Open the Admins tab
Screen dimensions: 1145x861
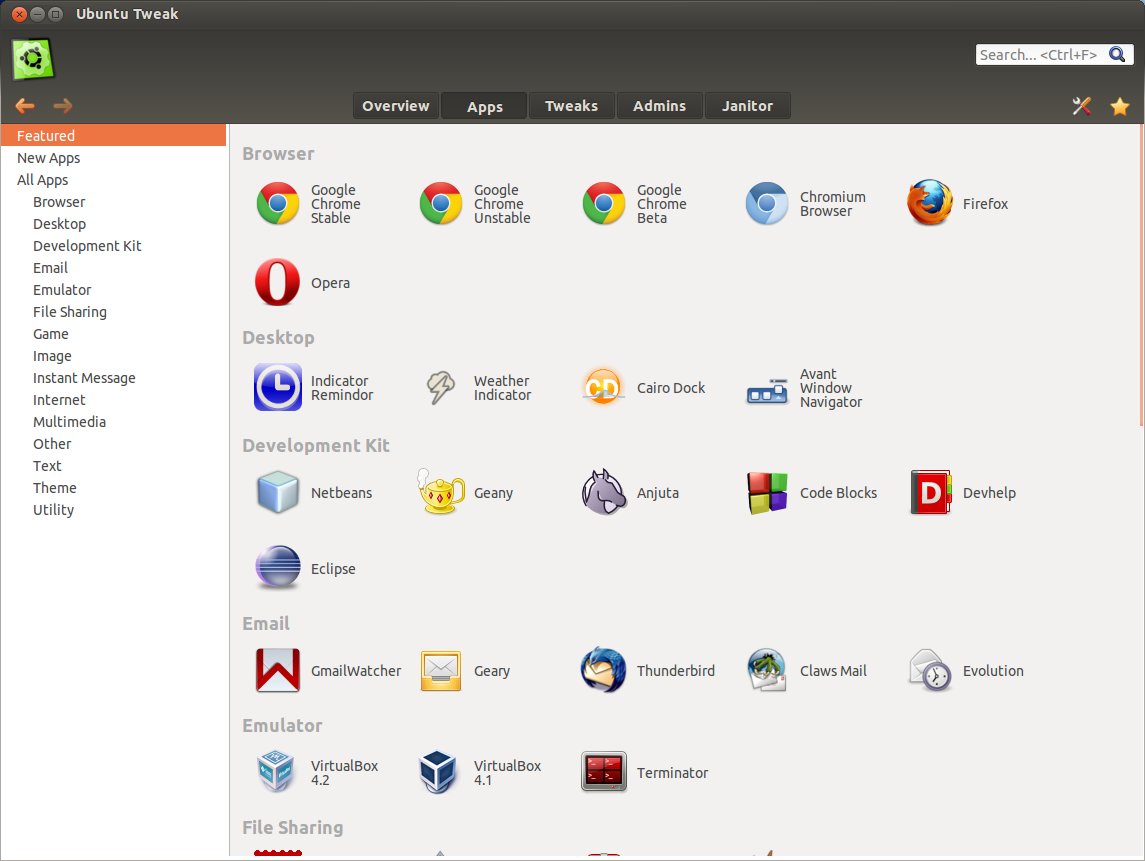click(x=659, y=105)
